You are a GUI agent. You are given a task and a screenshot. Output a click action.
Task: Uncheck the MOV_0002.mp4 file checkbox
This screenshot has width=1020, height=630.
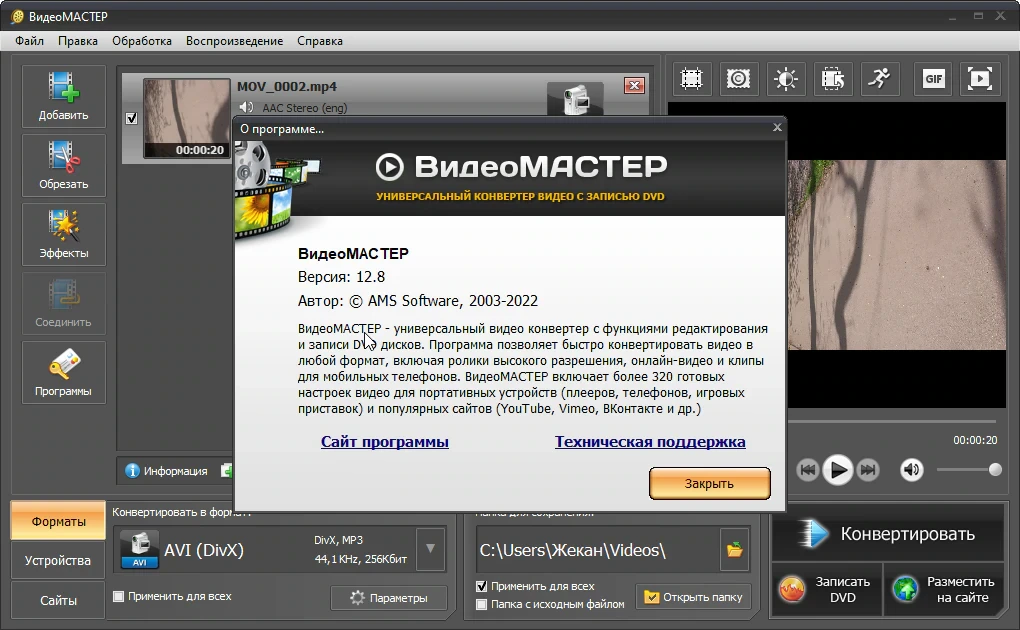coord(131,118)
